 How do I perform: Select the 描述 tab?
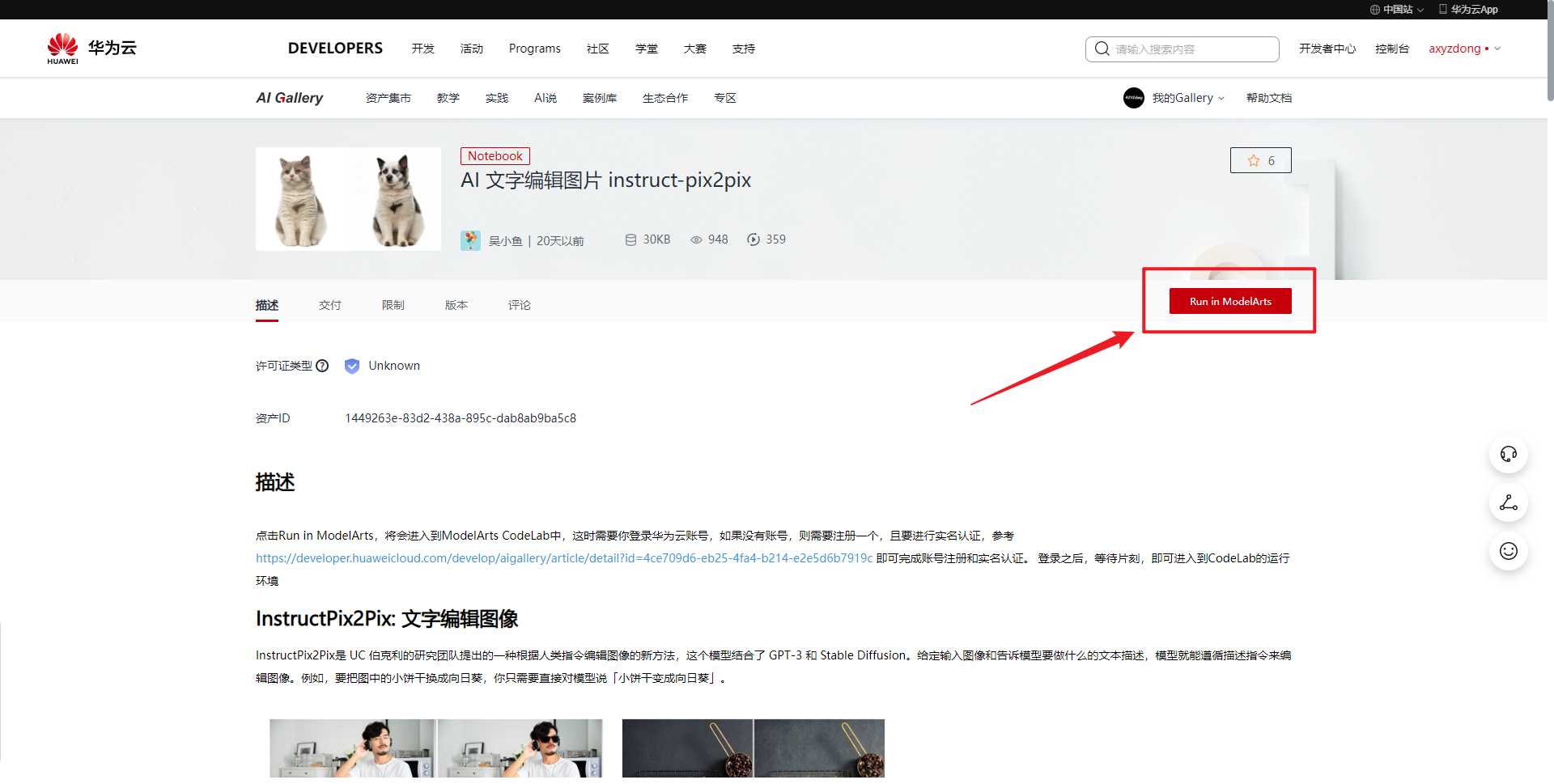(x=267, y=305)
